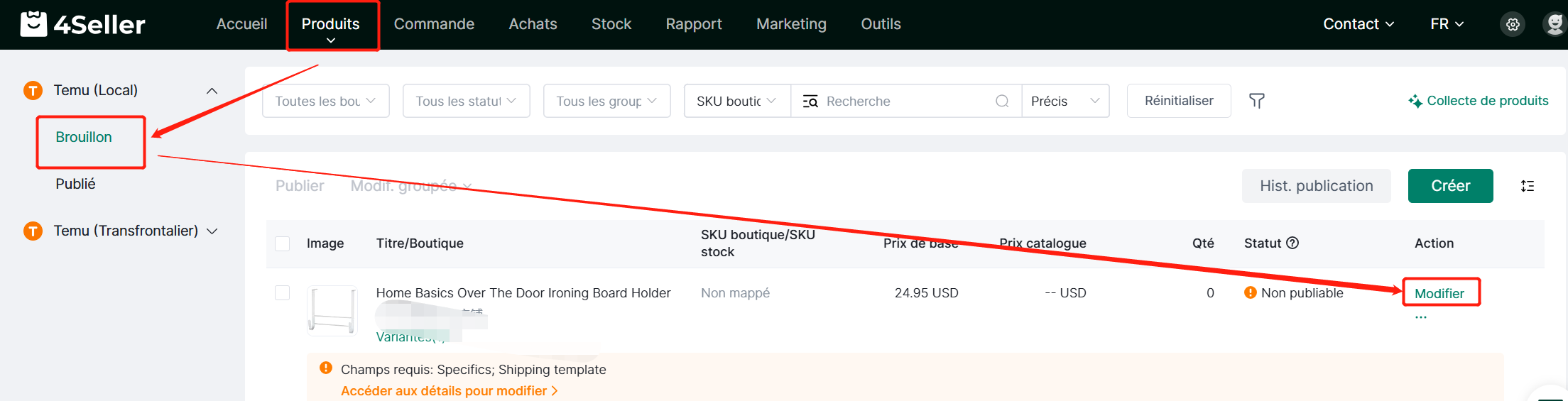The image size is (1568, 401).
Task: Click Modifier for the Home Basics product
Action: point(1439,293)
